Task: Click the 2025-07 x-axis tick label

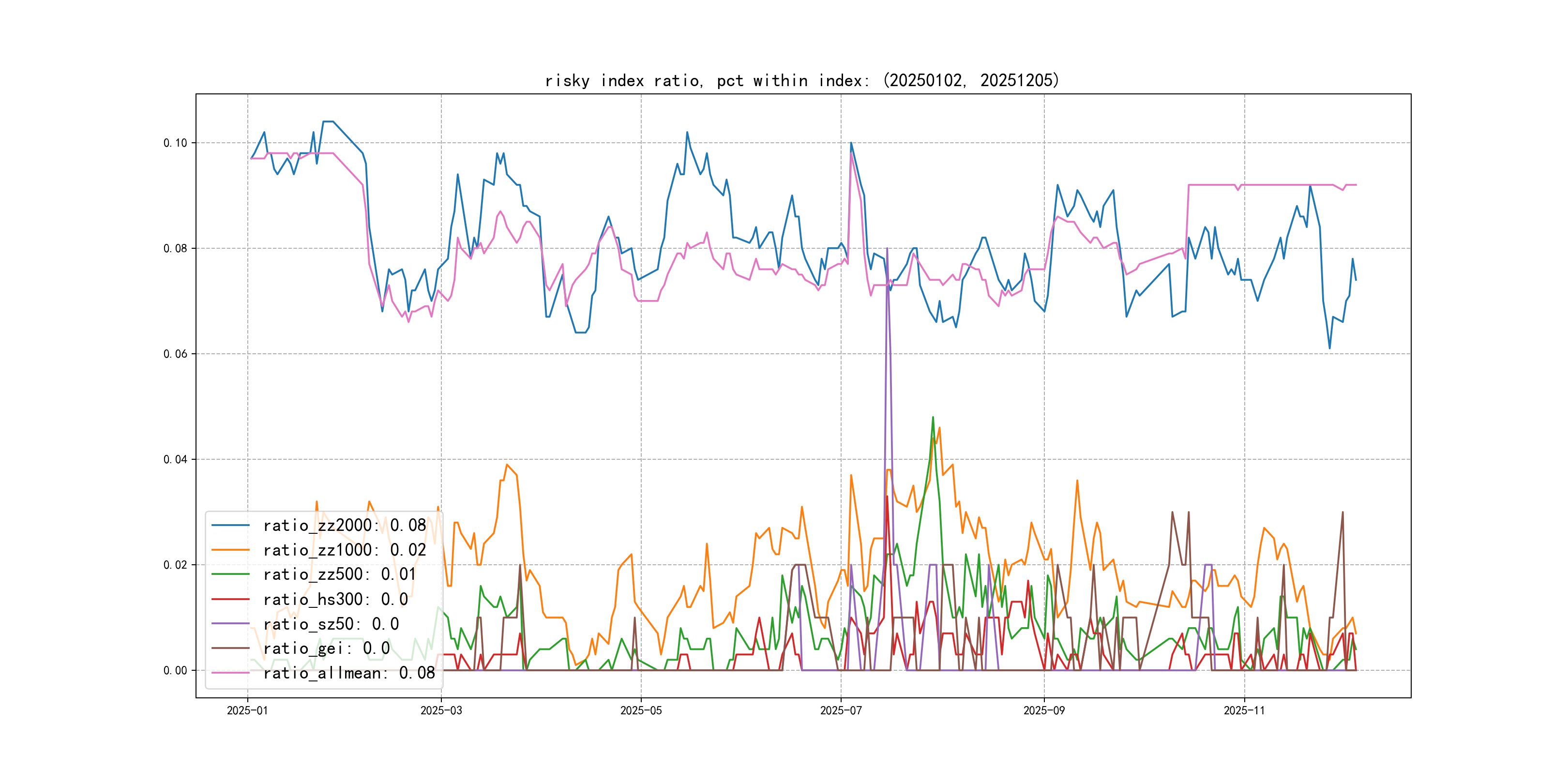Action: (841, 710)
